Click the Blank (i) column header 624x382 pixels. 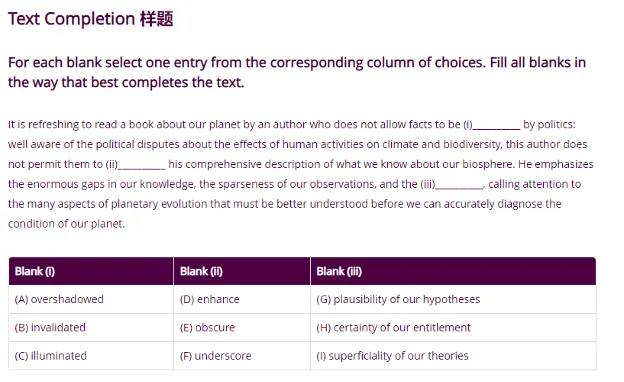pos(91,271)
